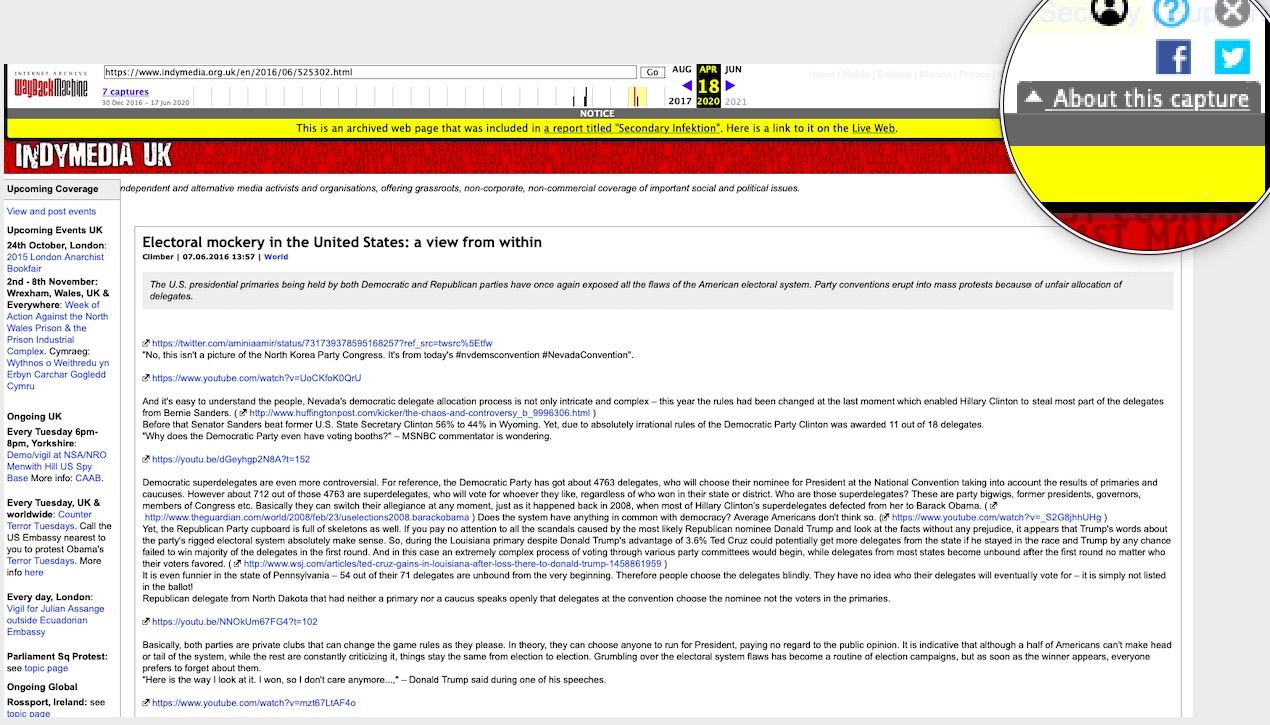Click the Go button
The height and width of the screenshot is (725, 1270).
(653, 72)
